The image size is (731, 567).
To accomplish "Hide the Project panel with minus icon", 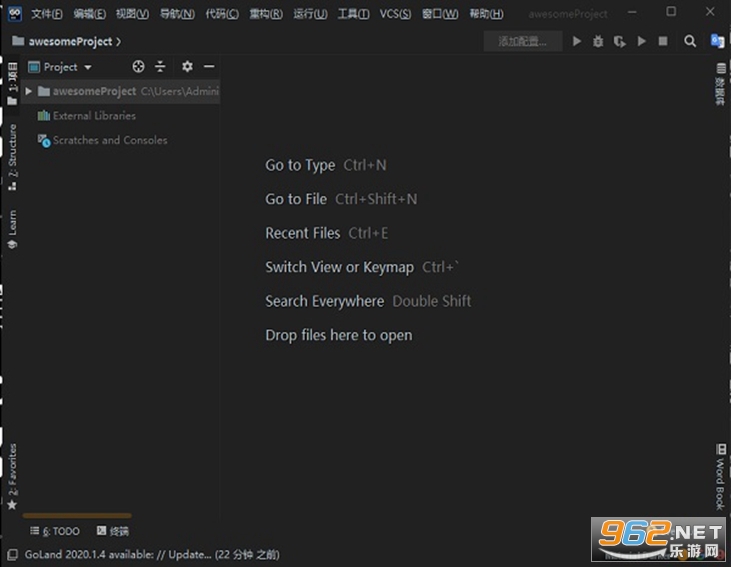I will point(209,67).
